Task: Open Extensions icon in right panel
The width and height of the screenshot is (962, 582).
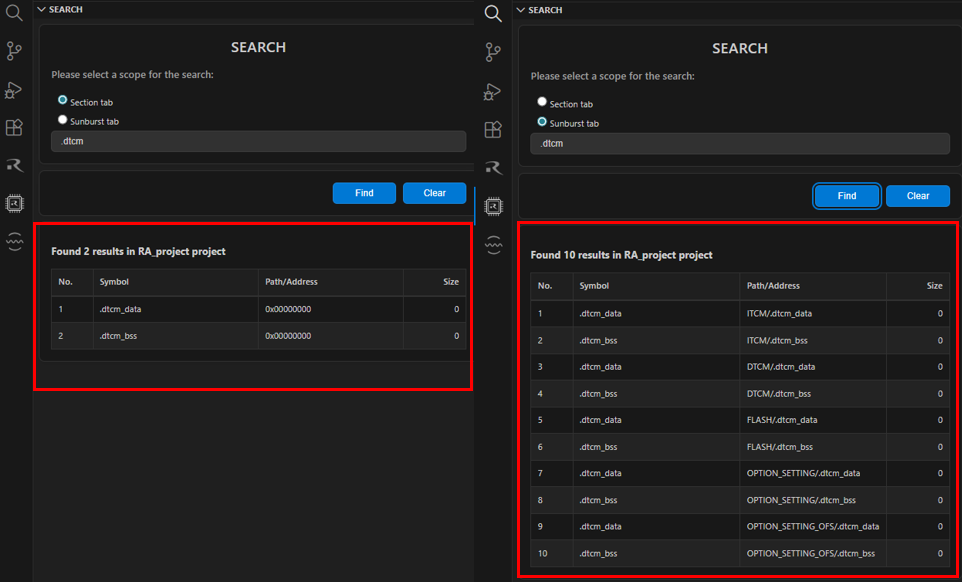Action: coord(493,129)
